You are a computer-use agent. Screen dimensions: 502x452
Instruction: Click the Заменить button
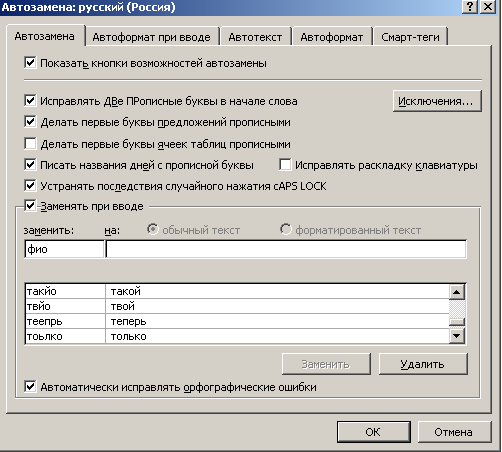click(x=326, y=364)
